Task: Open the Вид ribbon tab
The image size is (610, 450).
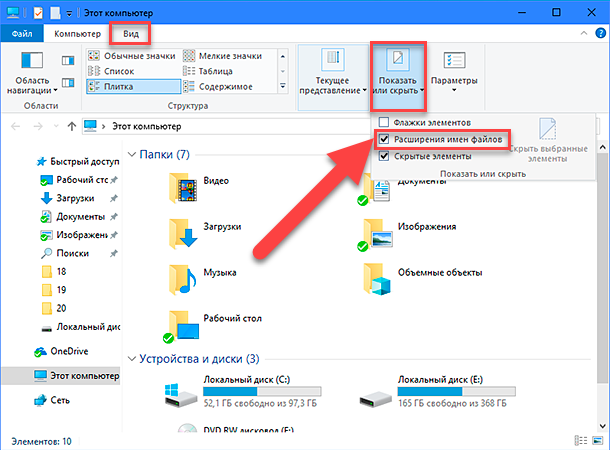Action: click(x=131, y=34)
